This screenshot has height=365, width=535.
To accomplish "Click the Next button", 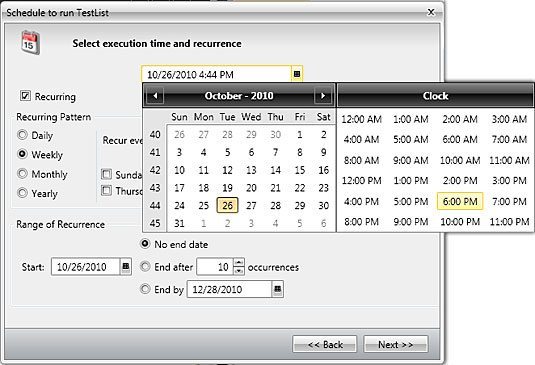I will pyautogui.click(x=396, y=344).
